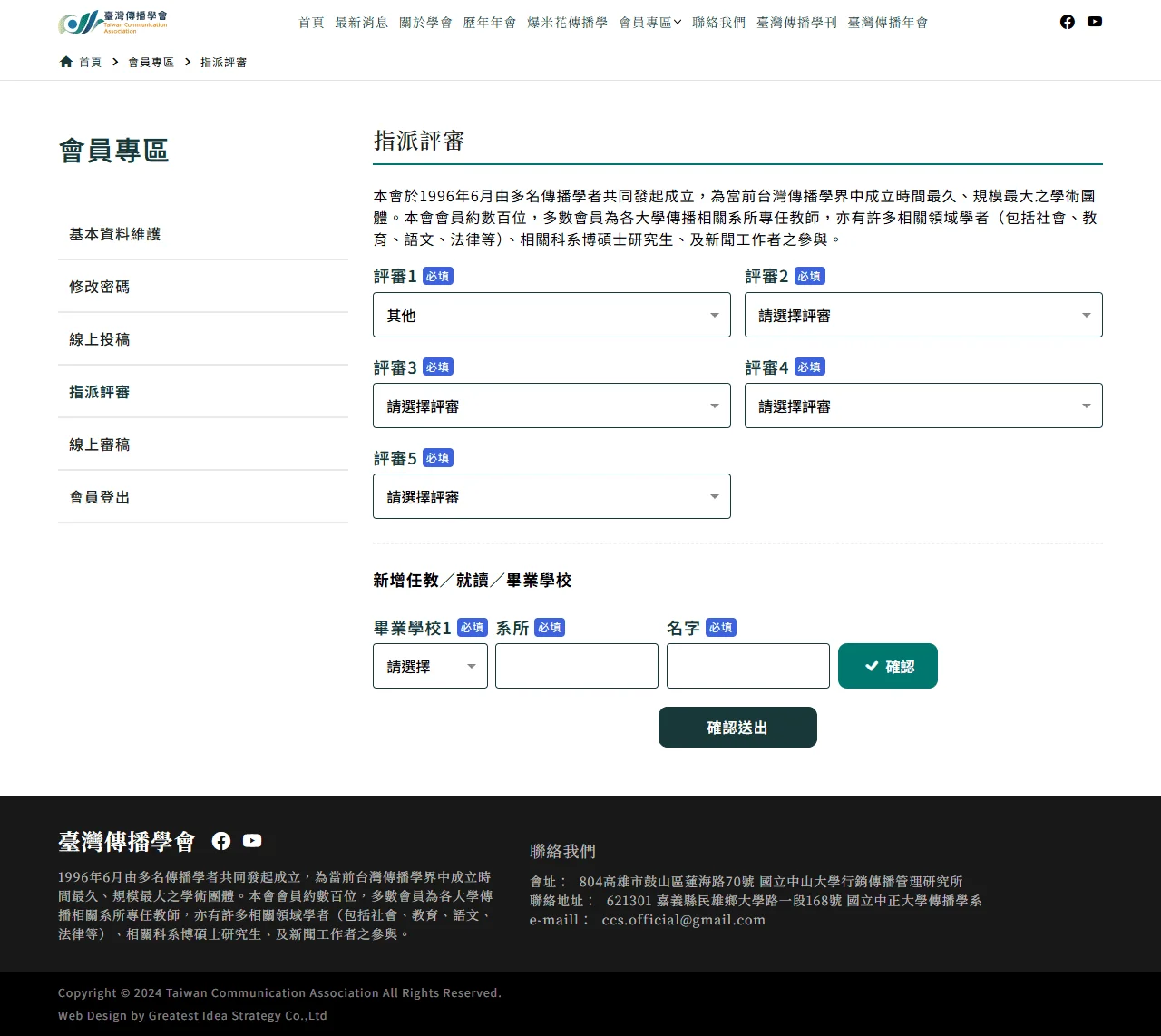Click the 確認送出 submit button
Screen dimensions: 1161x1036
737,727
